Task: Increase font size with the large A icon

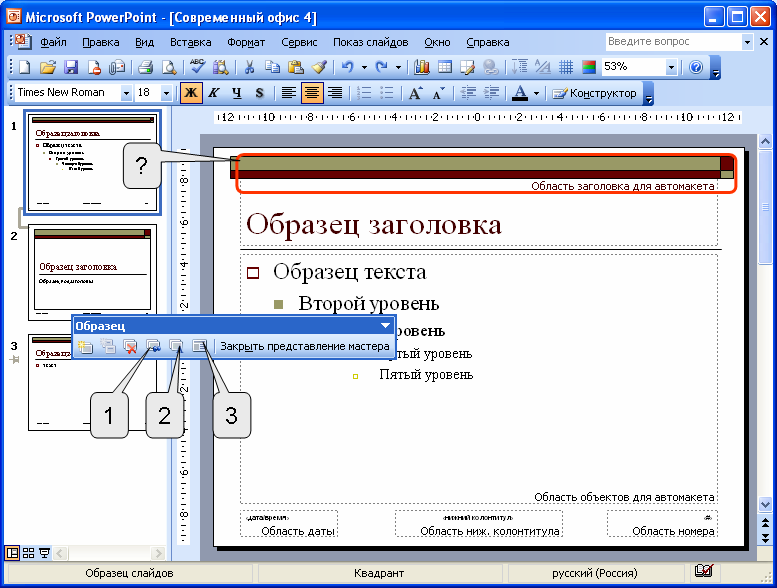Action: pos(415,93)
